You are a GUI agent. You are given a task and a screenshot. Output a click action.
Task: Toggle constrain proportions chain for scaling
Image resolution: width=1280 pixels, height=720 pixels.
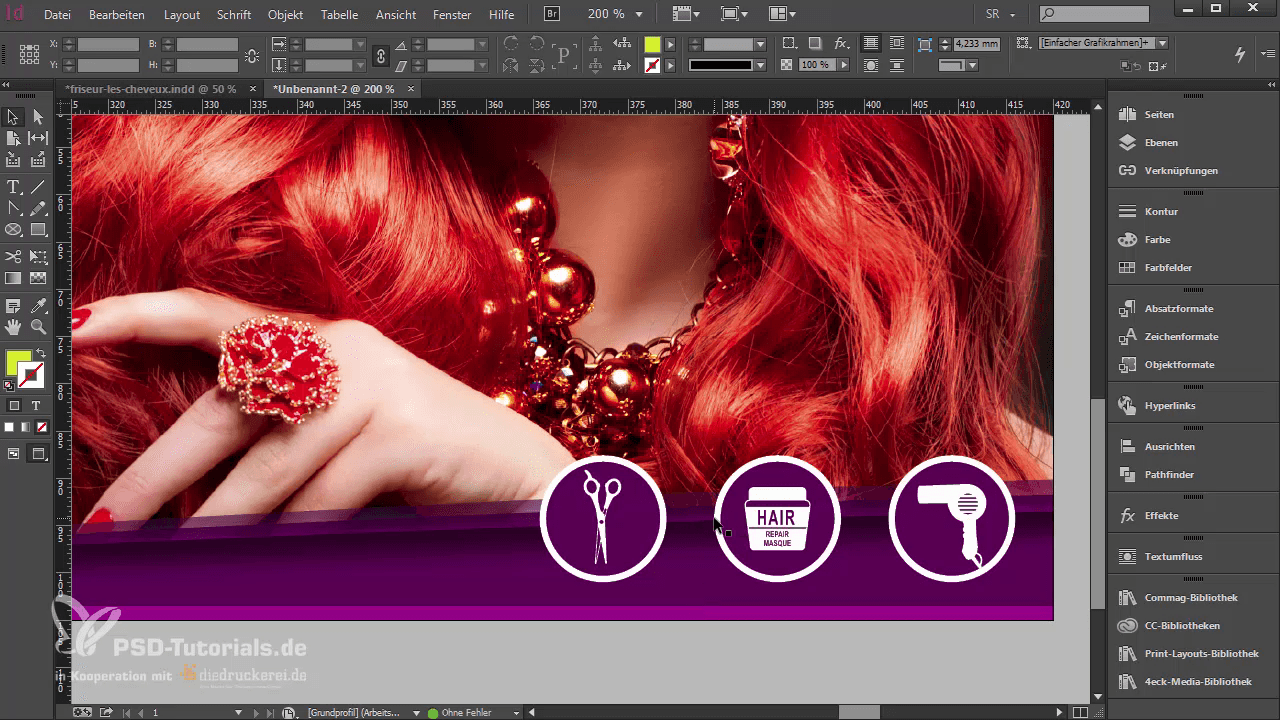380,56
